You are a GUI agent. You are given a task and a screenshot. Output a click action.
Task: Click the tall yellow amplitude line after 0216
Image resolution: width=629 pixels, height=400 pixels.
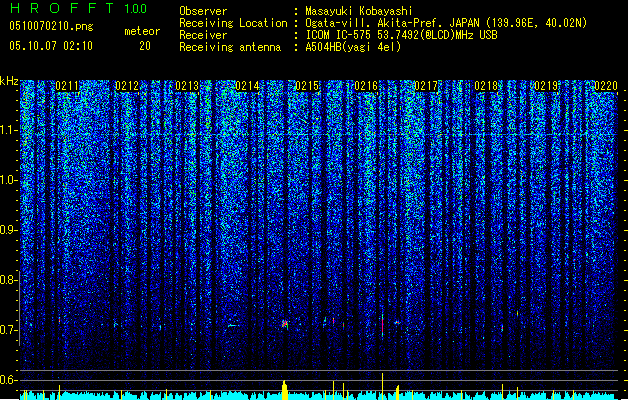[382, 386]
